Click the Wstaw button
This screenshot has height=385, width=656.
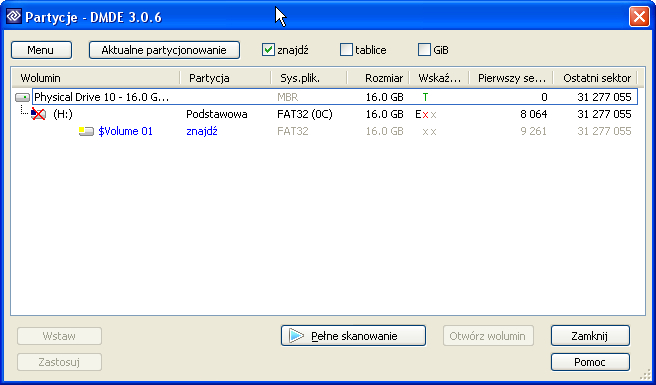point(59,336)
